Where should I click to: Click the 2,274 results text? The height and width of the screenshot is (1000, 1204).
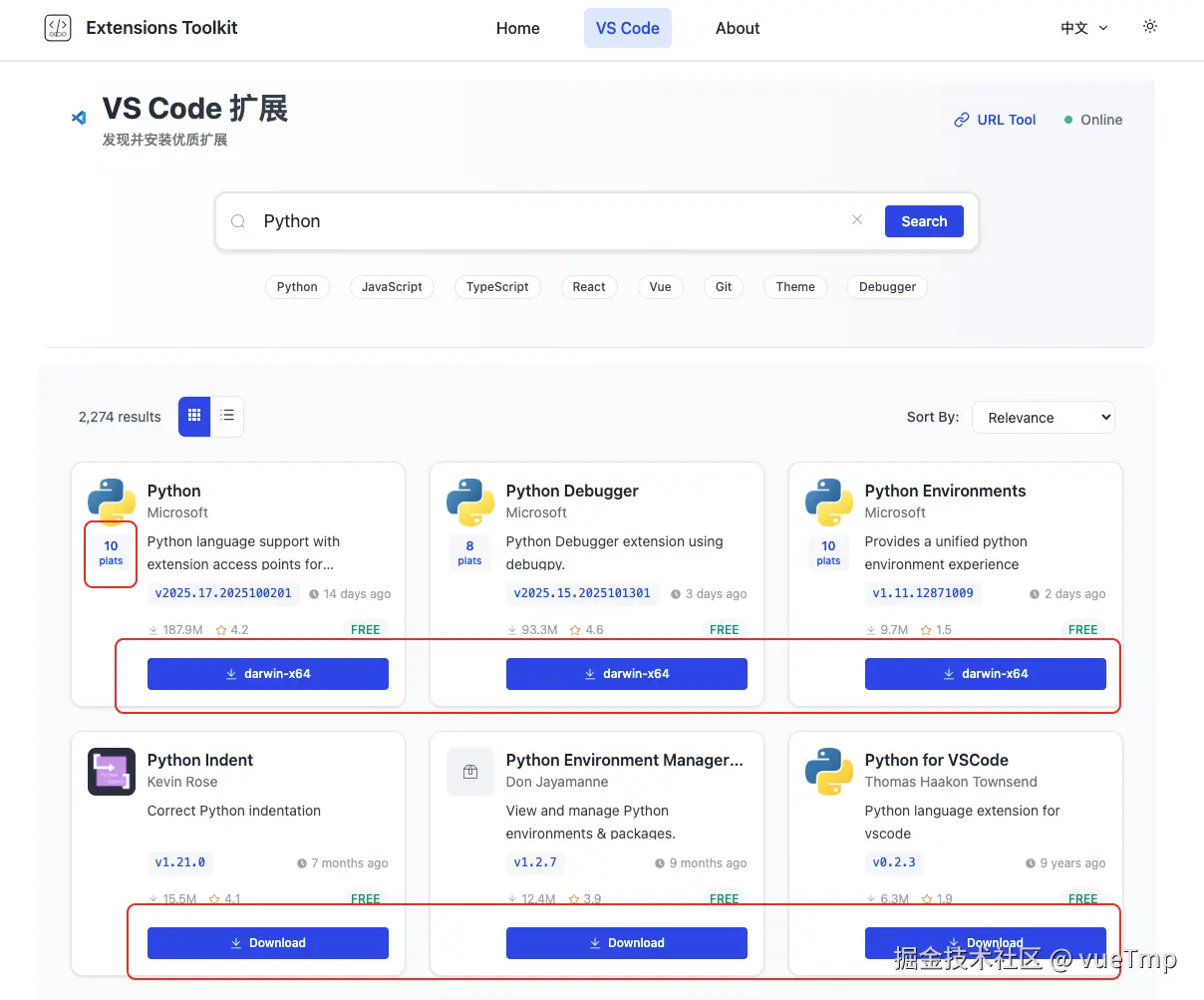(x=120, y=417)
